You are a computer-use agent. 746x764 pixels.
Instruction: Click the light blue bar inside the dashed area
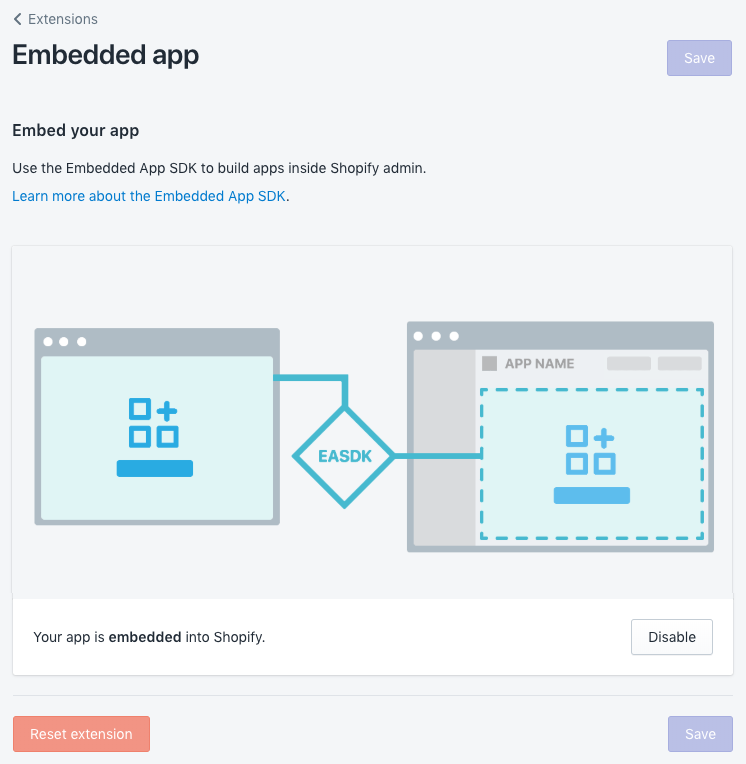coord(591,495)
